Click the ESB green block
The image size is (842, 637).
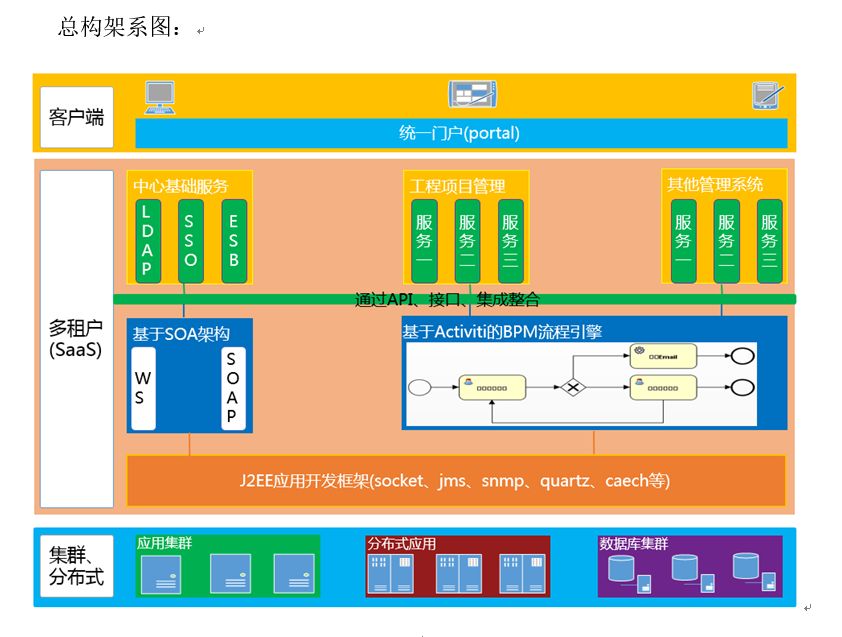(x=234, y=241)
